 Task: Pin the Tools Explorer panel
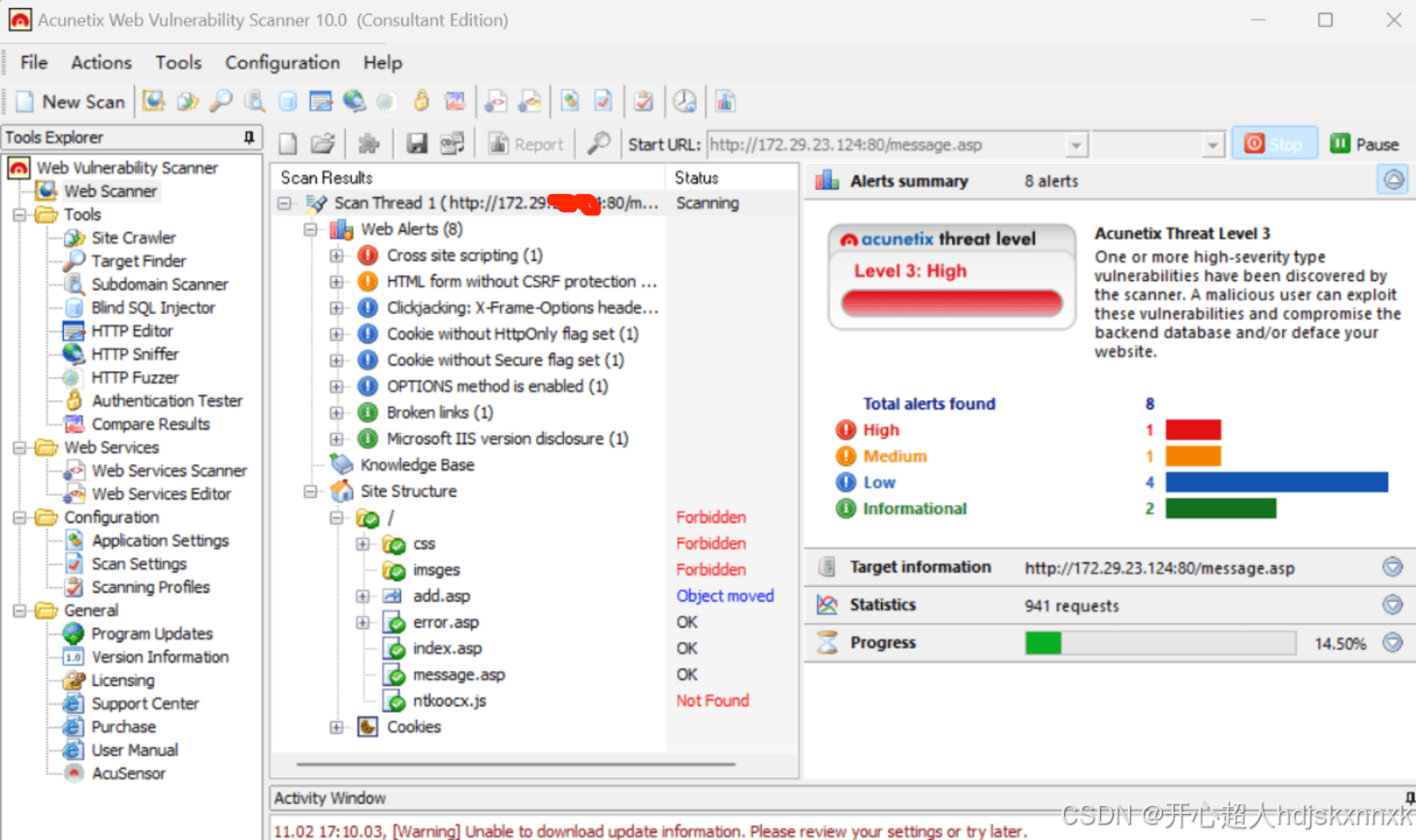[249, 138]
